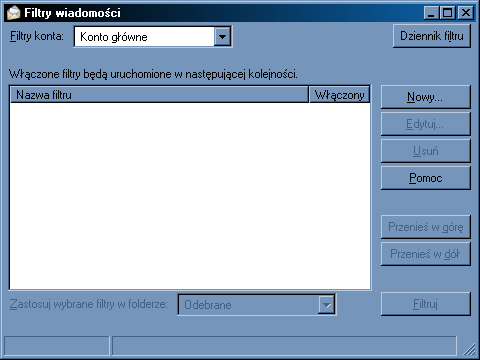Click the Odebrane folder combo box

[257, 305]
